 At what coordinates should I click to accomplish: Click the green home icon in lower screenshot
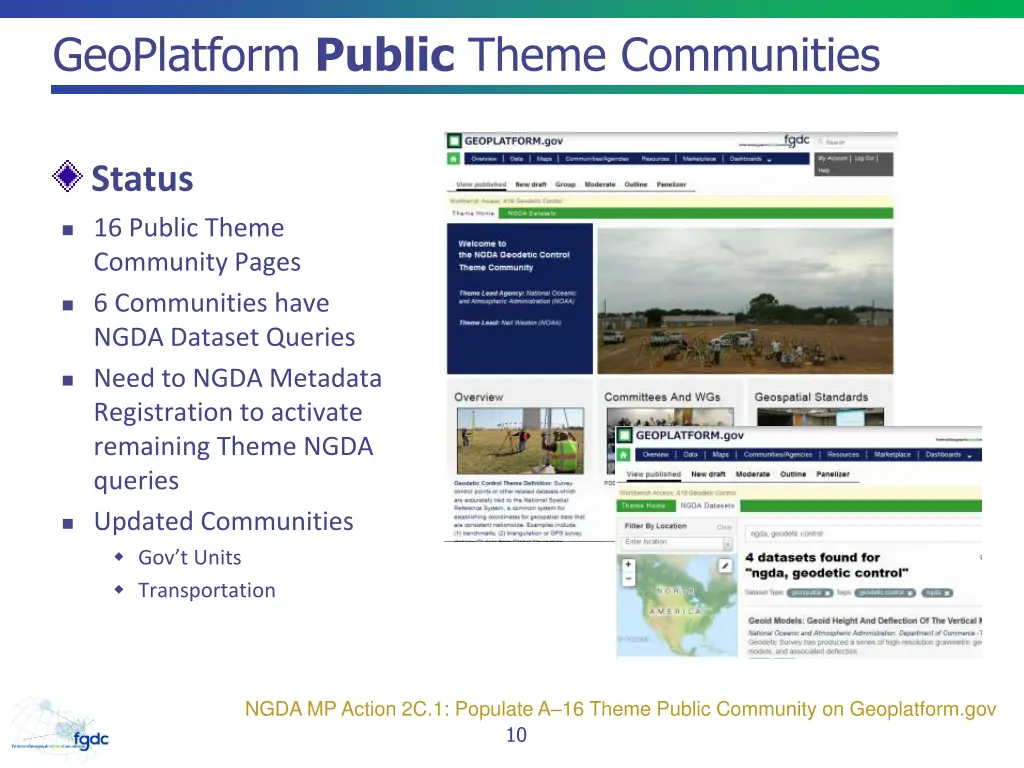(x=623, y=455)
